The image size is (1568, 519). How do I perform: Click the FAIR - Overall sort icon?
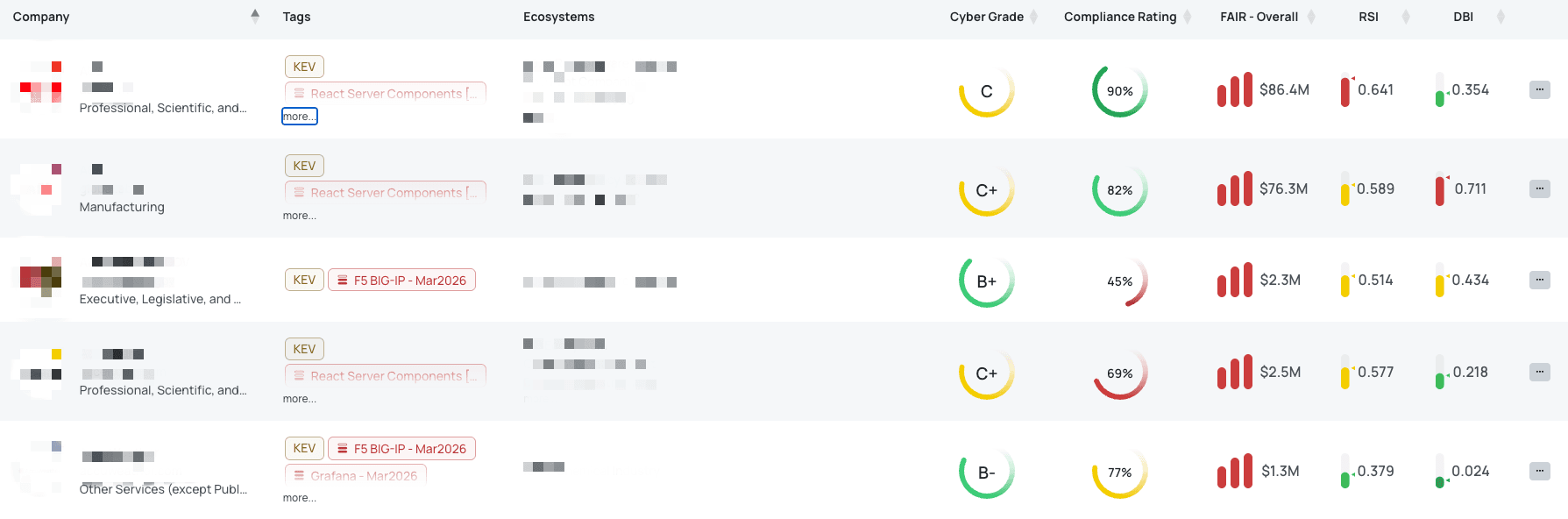(x=1311, y=17)
